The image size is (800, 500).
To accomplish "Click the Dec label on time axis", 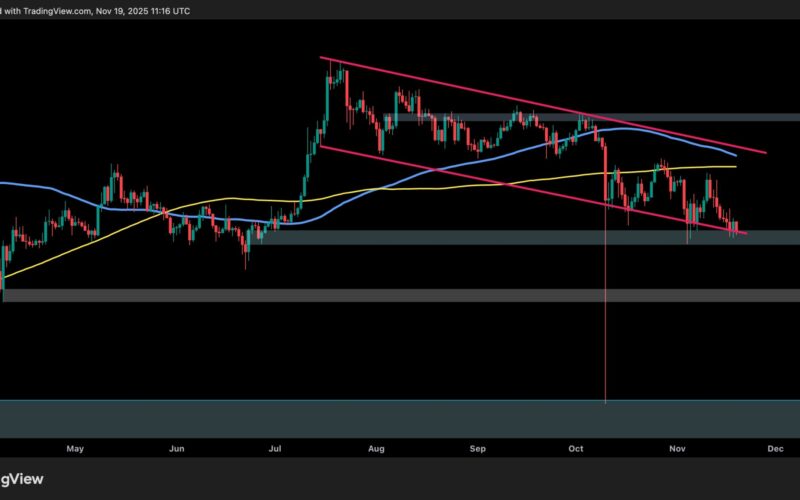I will tap(774, 450).
